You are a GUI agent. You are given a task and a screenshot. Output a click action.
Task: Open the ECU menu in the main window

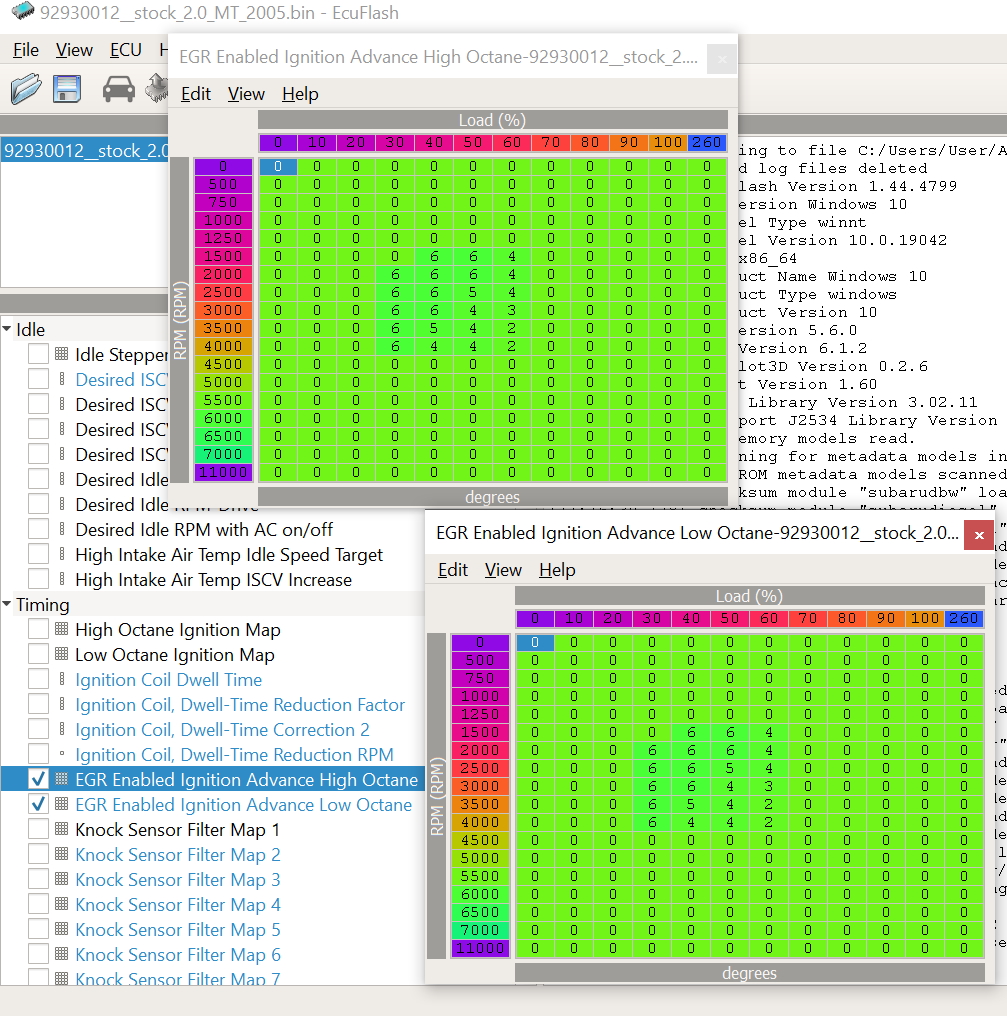tap(125, 50)
